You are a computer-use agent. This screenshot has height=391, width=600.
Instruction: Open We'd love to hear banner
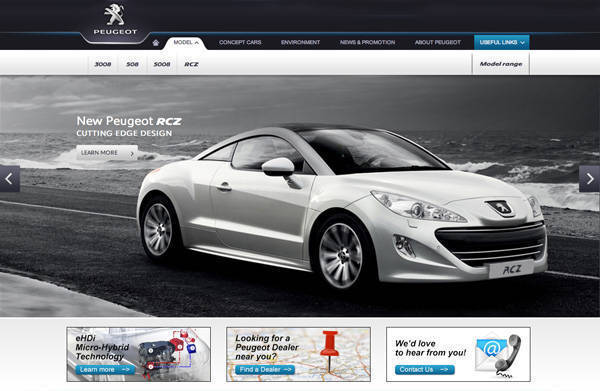point(458,354)
